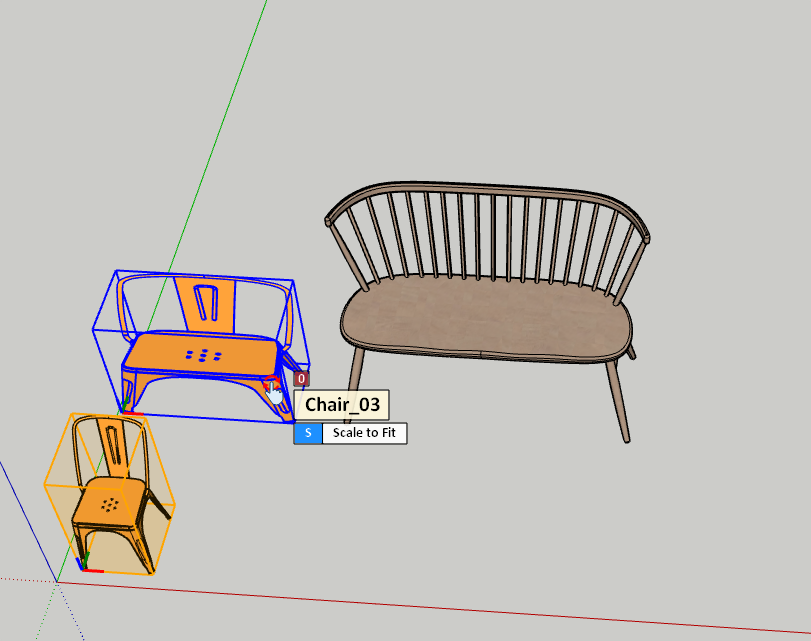Click the Chair_03 tooltip label
This screenshot has width=811, height=641.
point(342,405)
